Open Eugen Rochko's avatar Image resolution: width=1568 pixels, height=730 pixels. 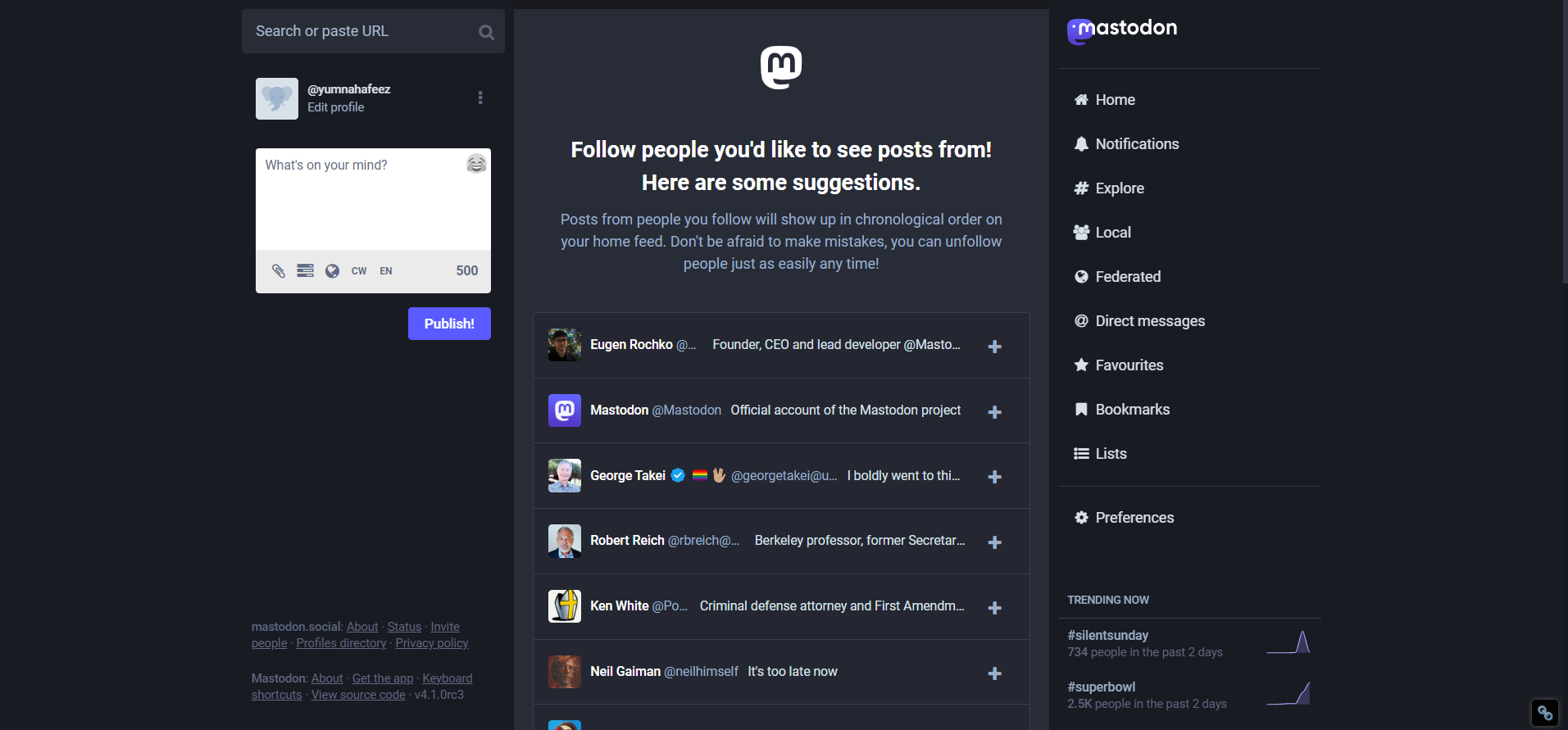pyautogui.click(x=565, y=345)
